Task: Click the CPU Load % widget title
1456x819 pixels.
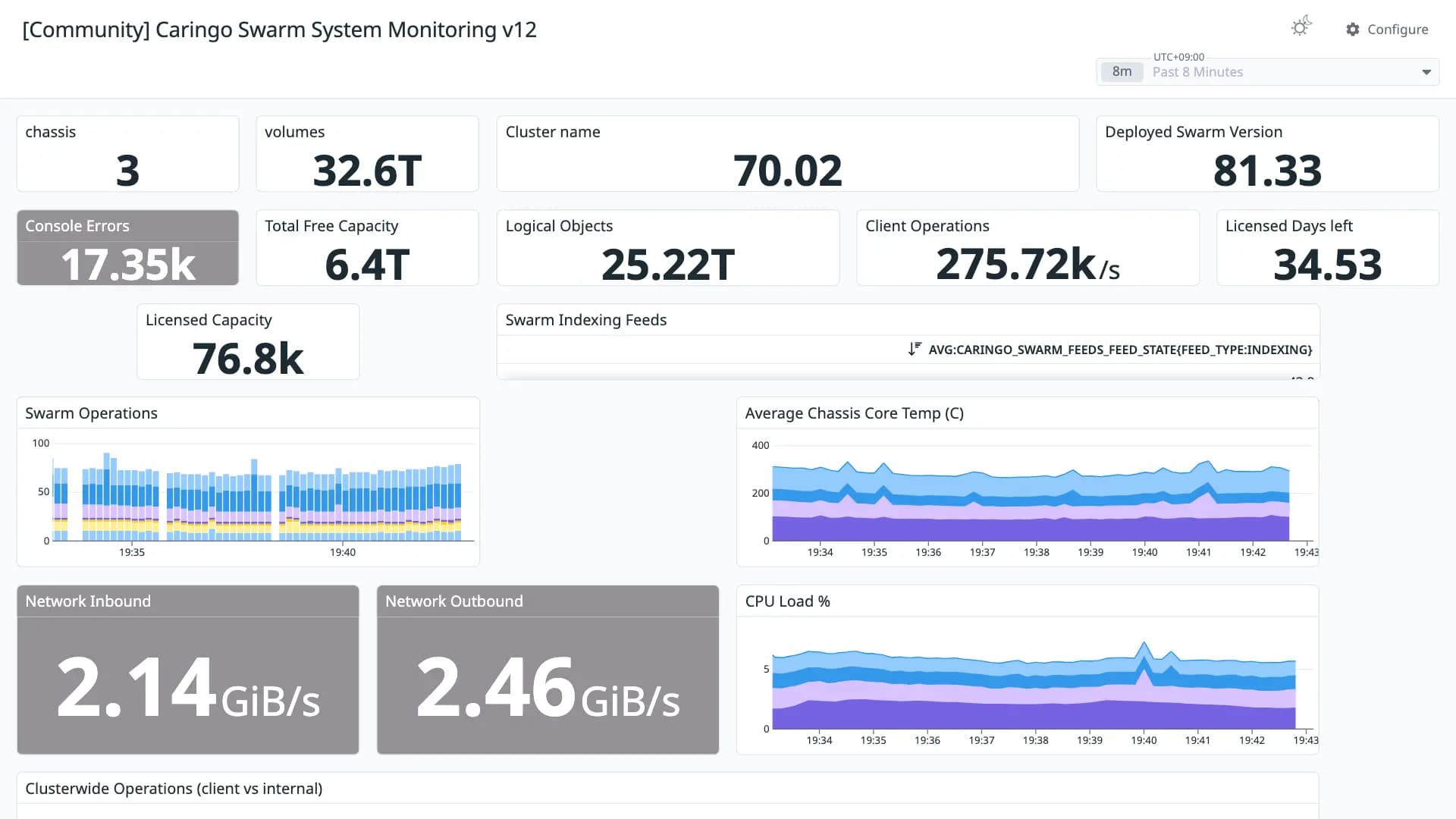Action: [x=787, y=601]
